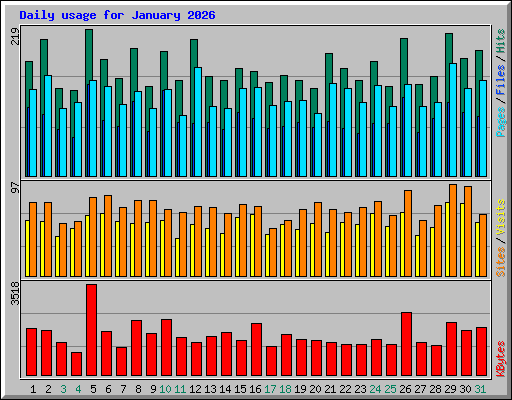Click green day label '4'

[x=78, y=389]
